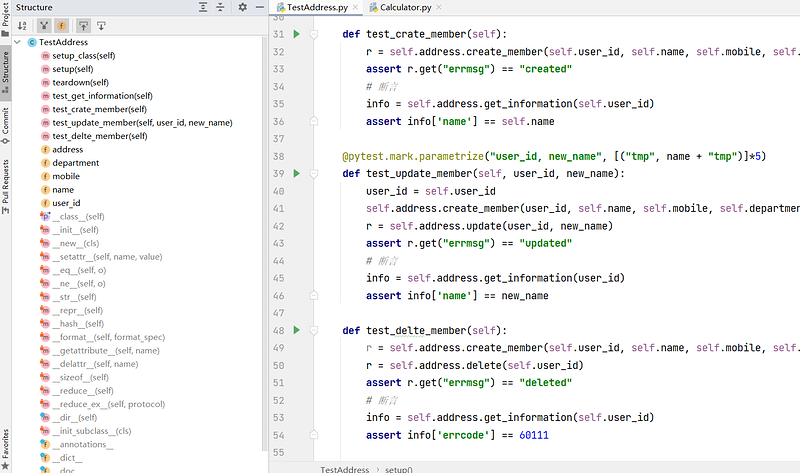Image resolution: width=800 pixels, height=473 pixels.
Task: Close the TestAddress.py editor tab
Action: [x=354, y=8]
